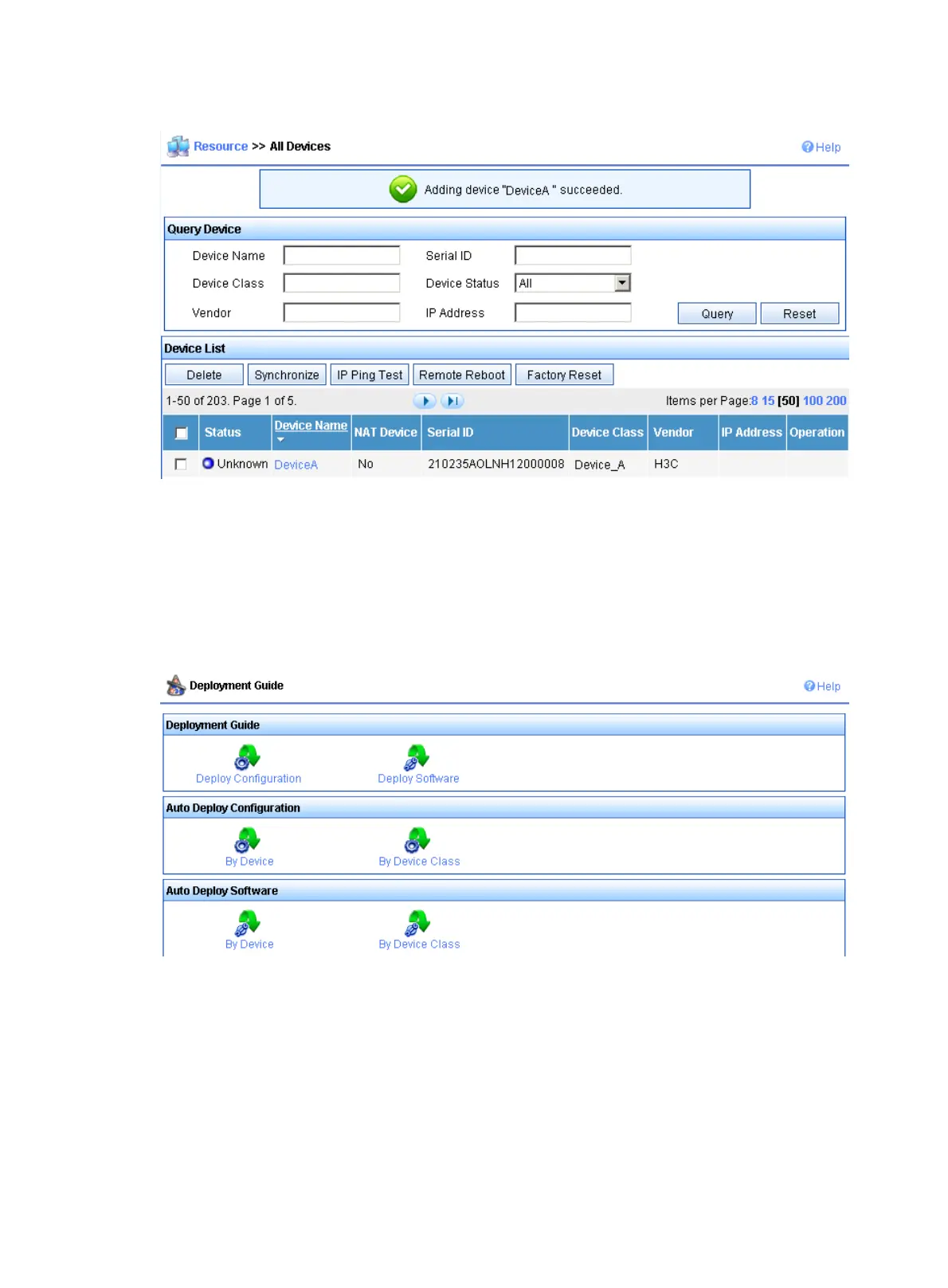Click the Reset button
This screenshot has height=1288, width=948.
coord(799,313)
